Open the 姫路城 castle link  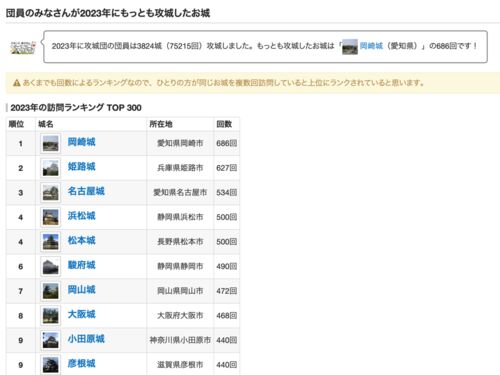coord(81,167)
